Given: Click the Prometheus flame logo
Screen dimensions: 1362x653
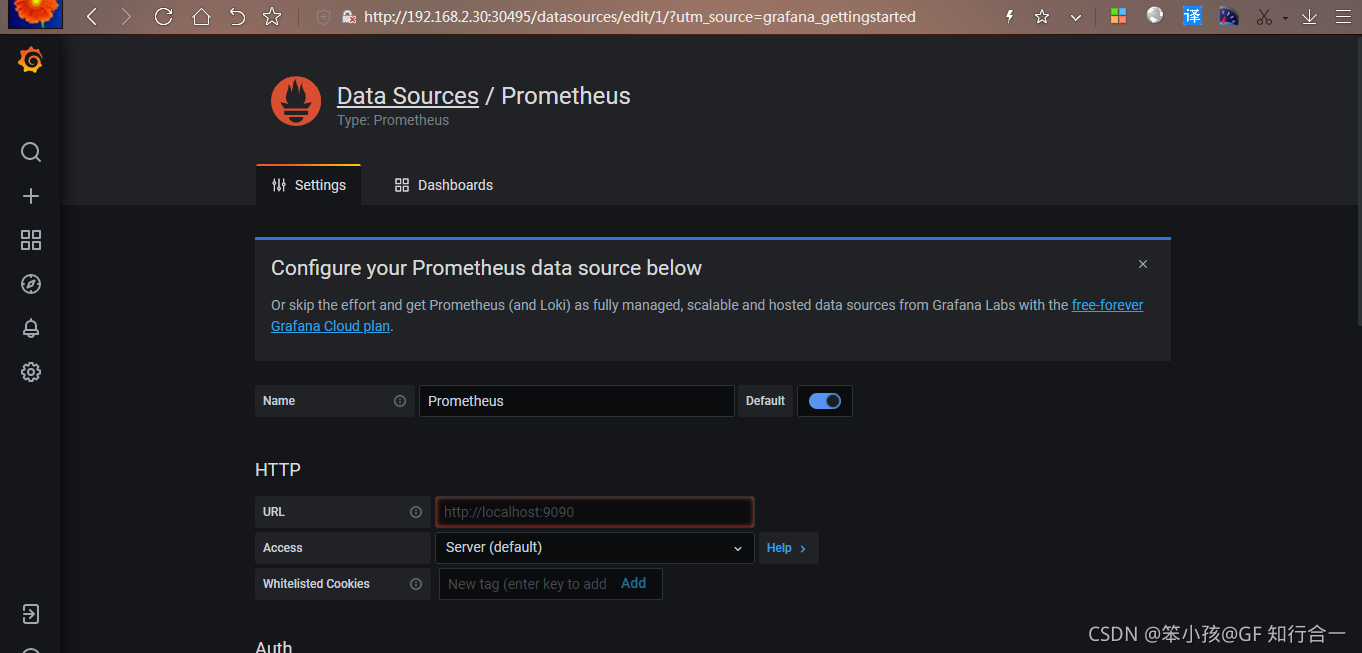Looking at the screenshot, I should [296, 102].
